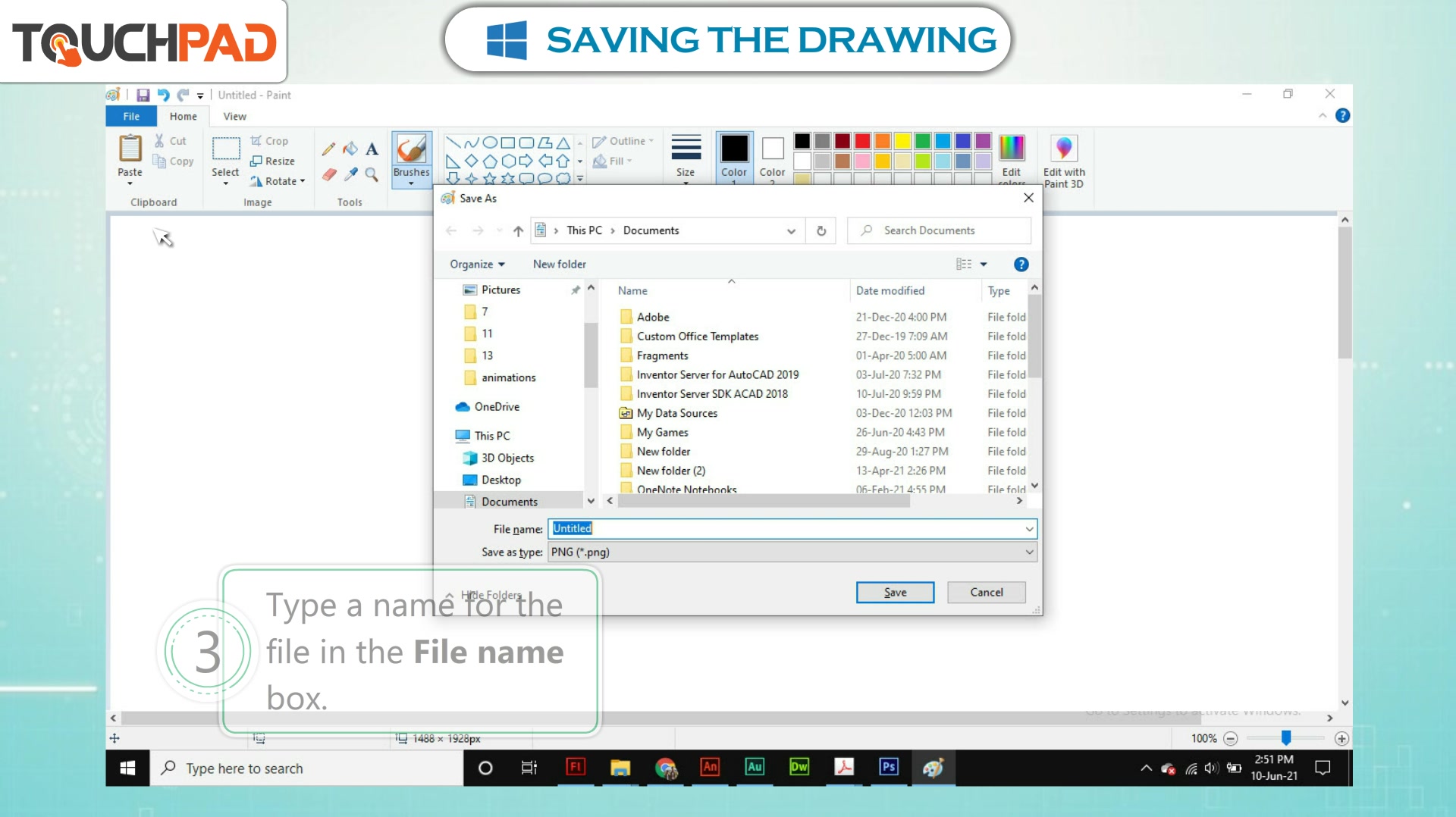
Task: Collapse Hide Folders in Save As dialog
Action: pyautogui.click(x=483, y=595)
